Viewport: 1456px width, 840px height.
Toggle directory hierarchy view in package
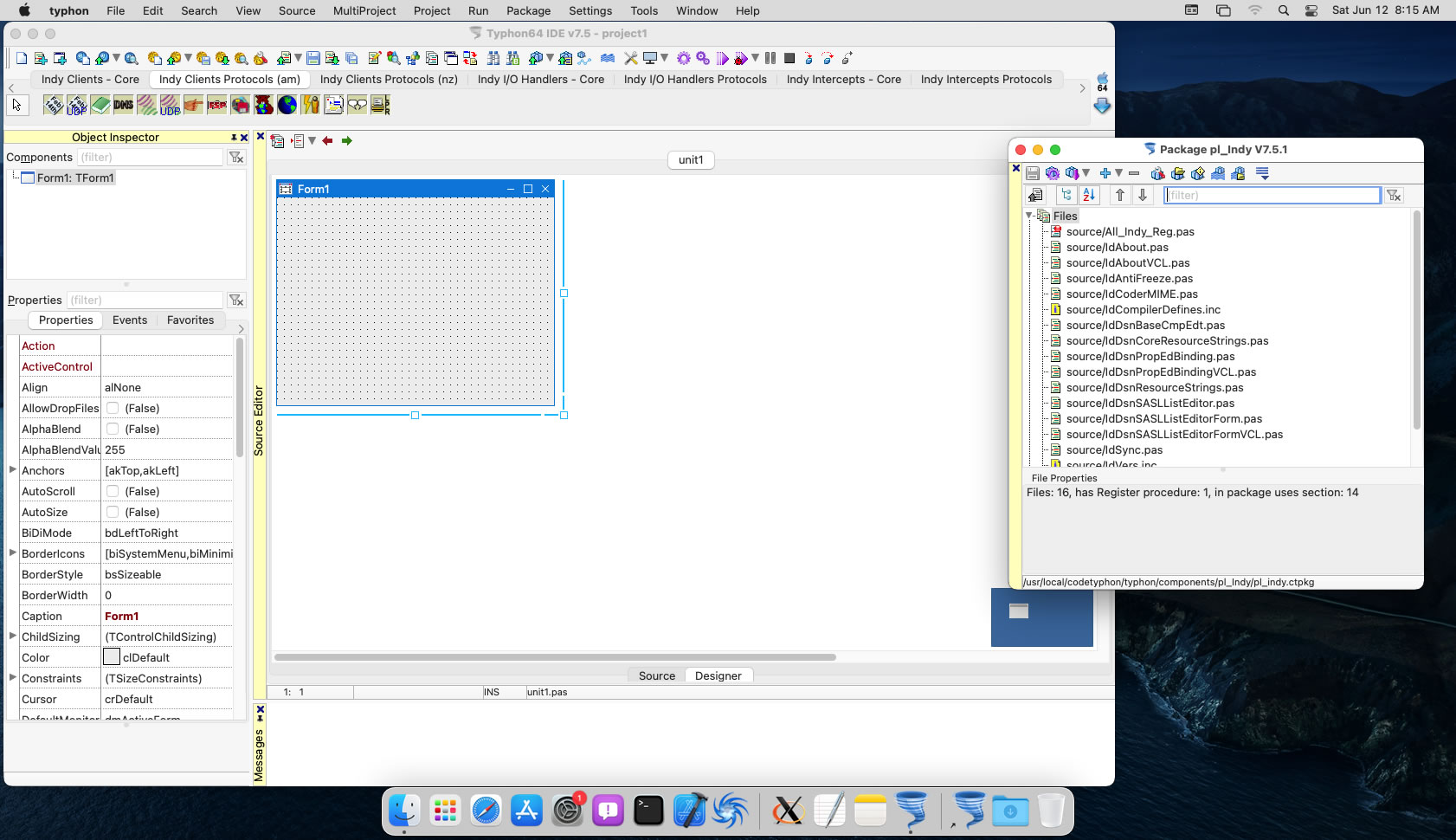(x=1066, y=195)
